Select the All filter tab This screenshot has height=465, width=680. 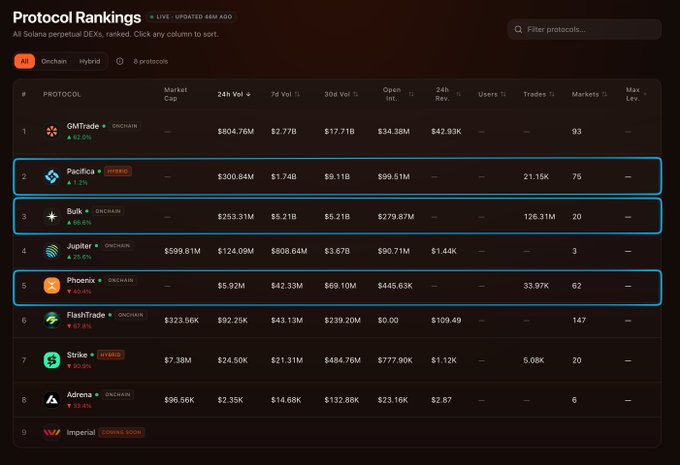(24, 61)
